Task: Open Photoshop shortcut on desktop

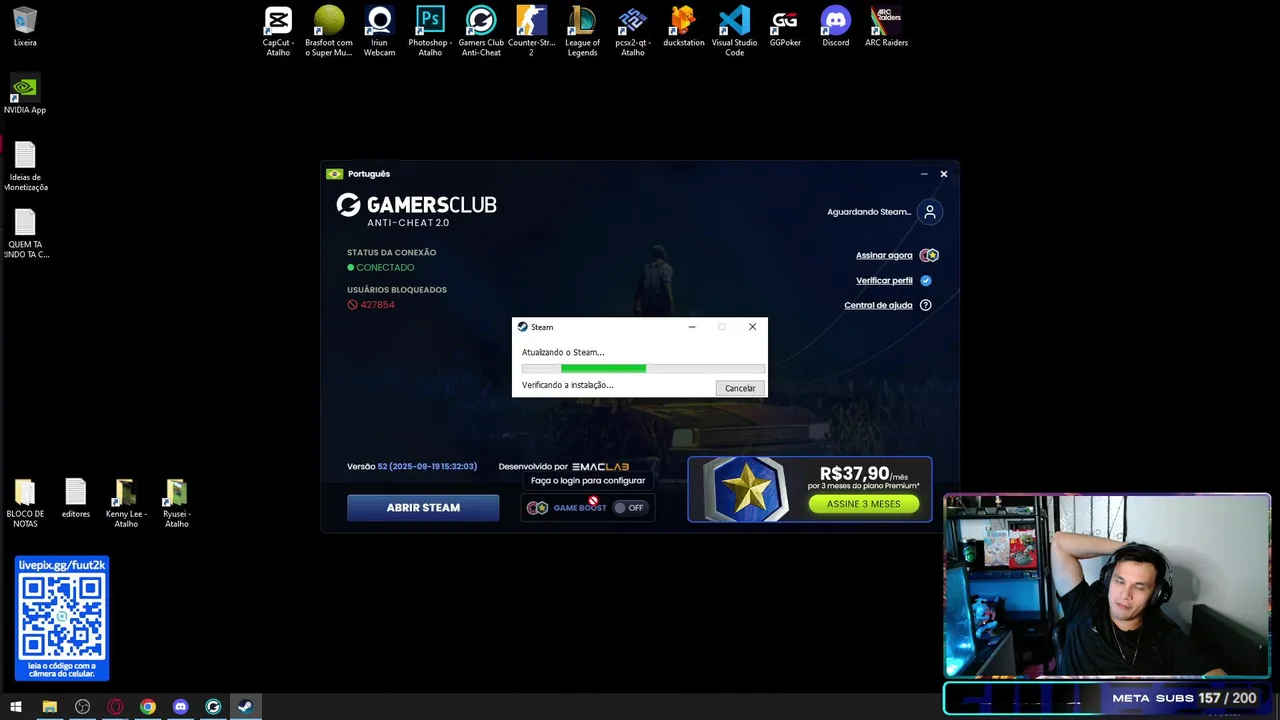Action: tap(430, 31)
